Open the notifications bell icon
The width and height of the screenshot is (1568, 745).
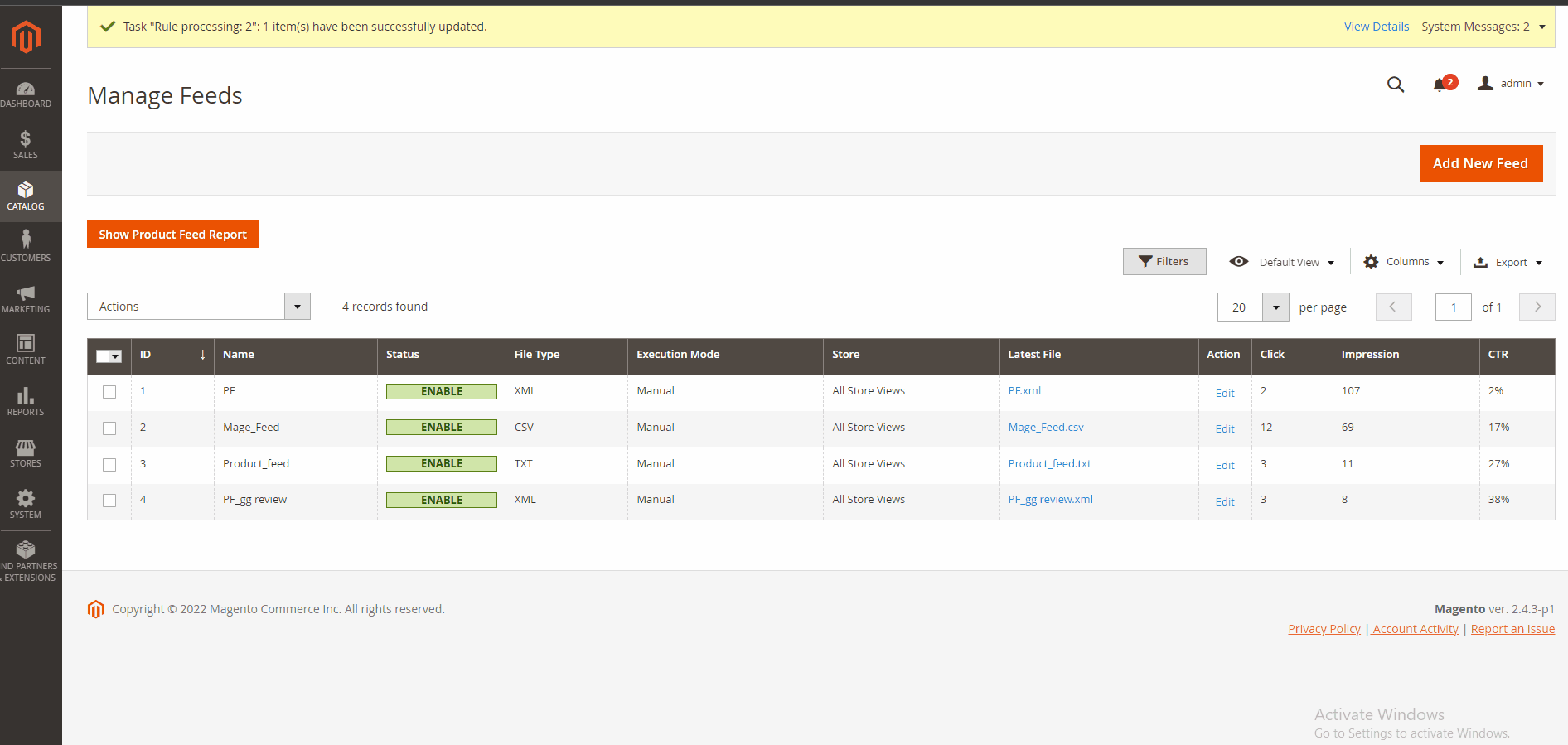pos(1440,85)
